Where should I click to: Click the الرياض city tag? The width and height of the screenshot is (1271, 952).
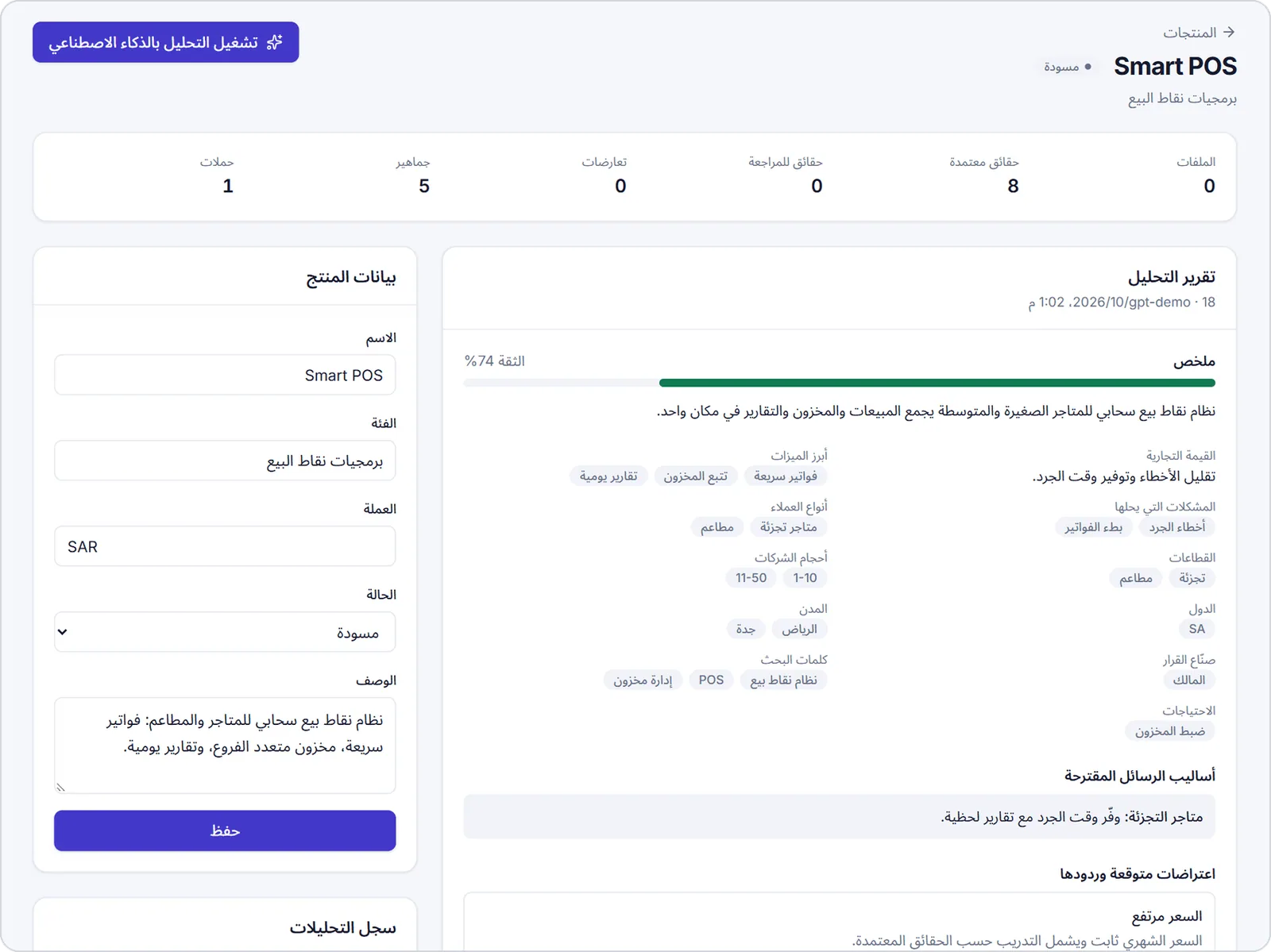click(799, 630)
